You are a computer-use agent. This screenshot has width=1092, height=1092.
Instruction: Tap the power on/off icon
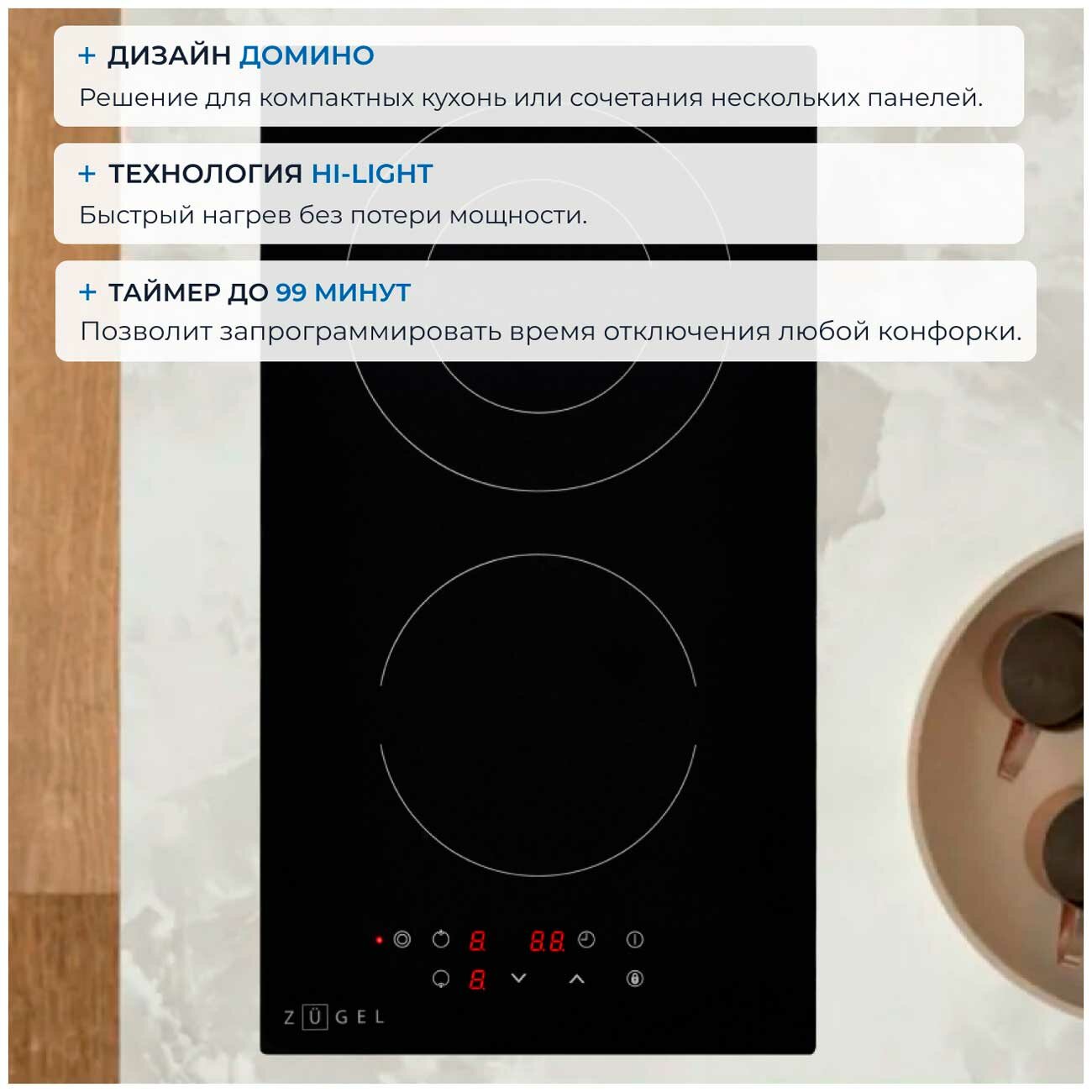[635, 939]
